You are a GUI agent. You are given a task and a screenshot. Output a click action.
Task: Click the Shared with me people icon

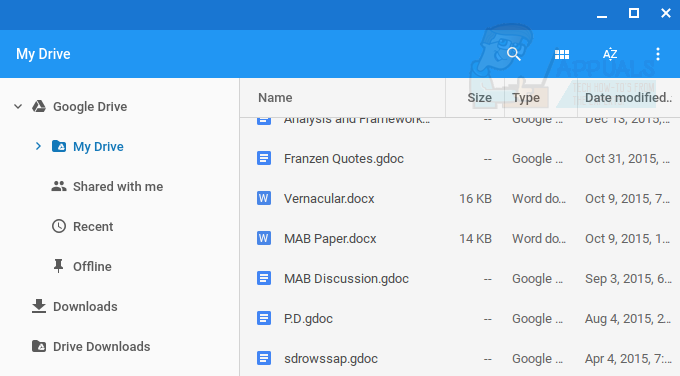point(59,186)
